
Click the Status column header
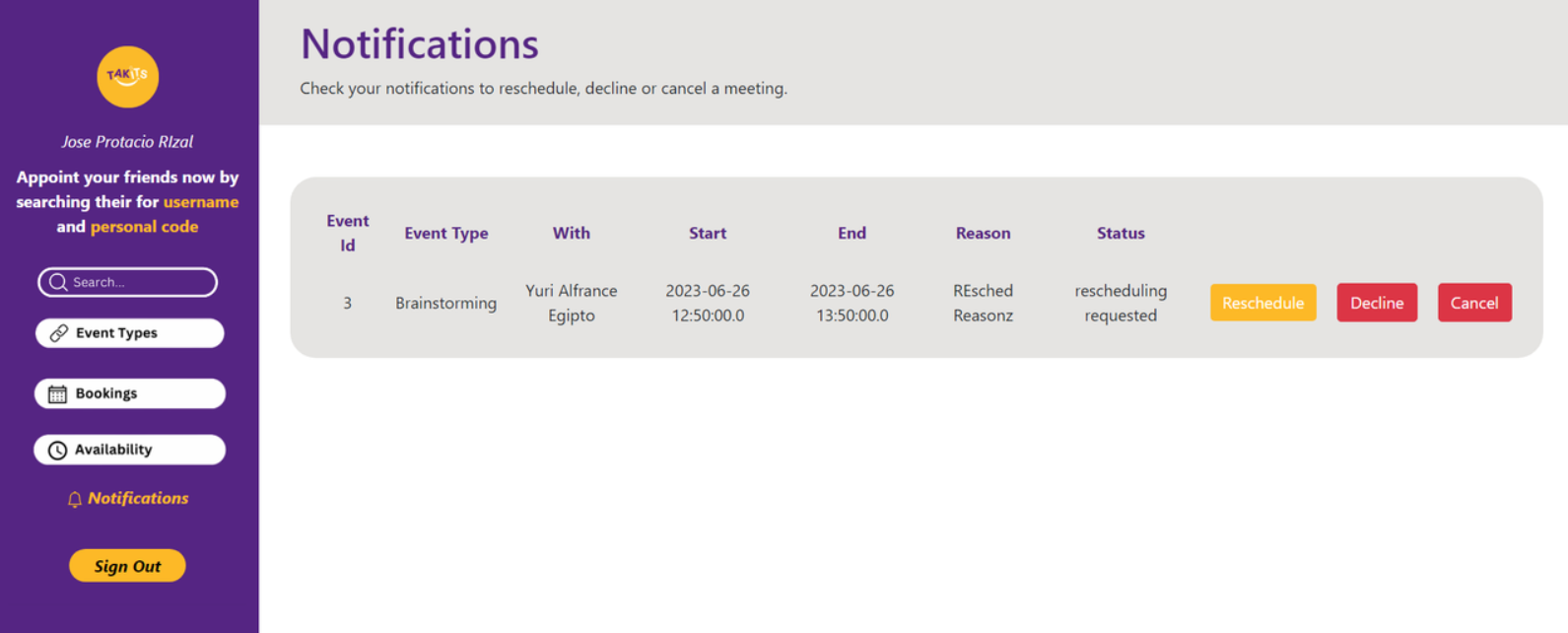coord(1121,234)
